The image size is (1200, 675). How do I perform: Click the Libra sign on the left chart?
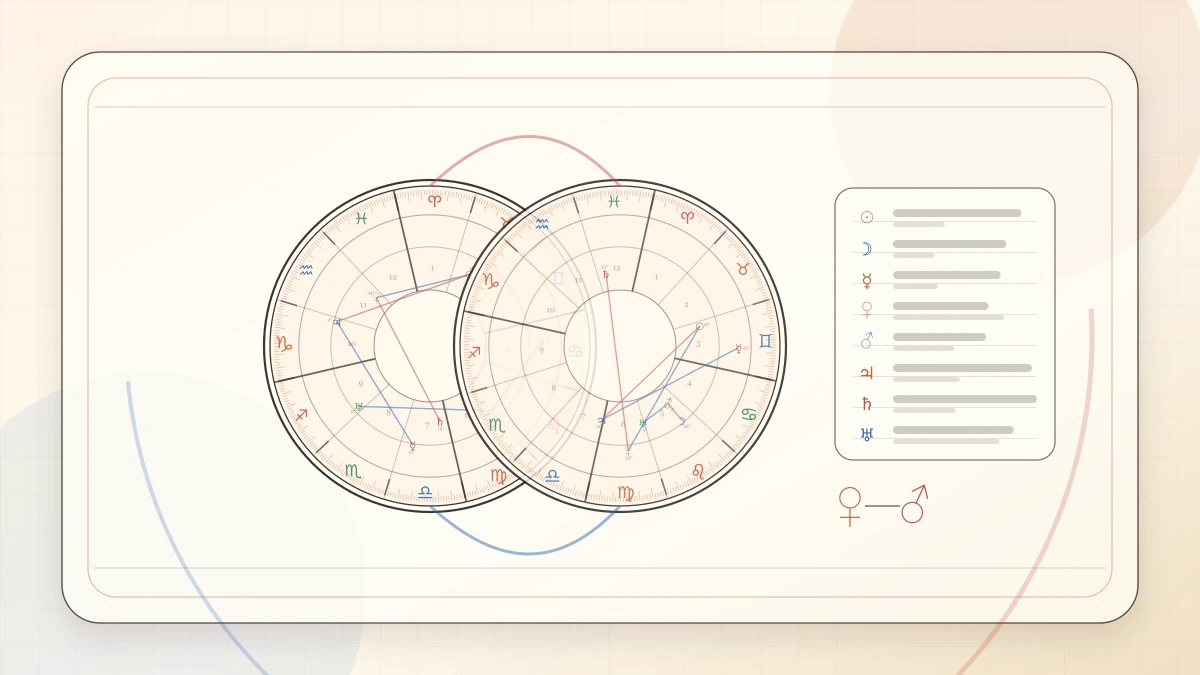click(425, 492)
